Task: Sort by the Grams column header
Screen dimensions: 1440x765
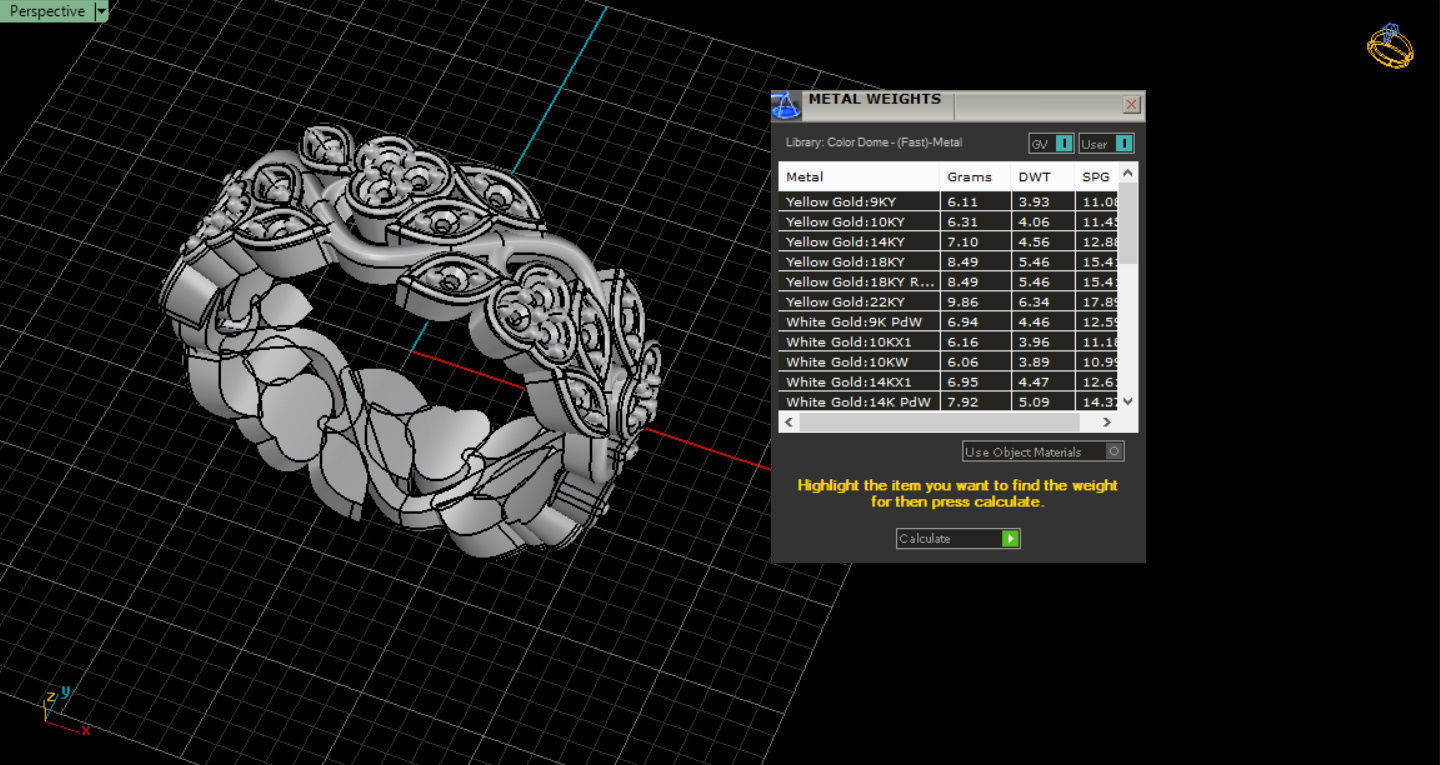Action: [975, 177]
